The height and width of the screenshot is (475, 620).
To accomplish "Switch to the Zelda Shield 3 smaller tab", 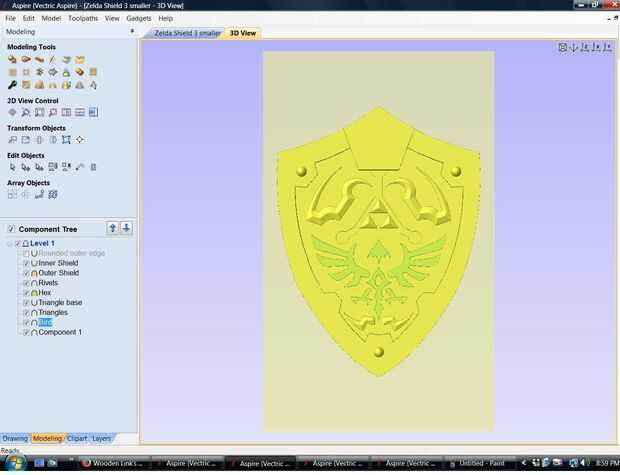I will click(x=187, y=33).
